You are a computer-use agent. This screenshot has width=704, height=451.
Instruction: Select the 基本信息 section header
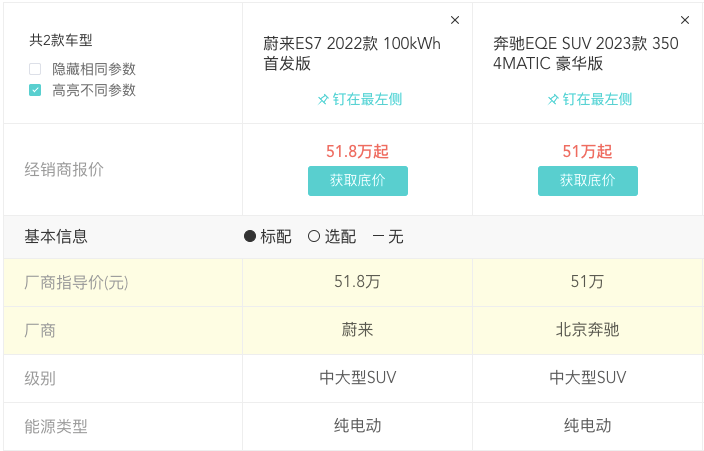(x=56, y=237)
